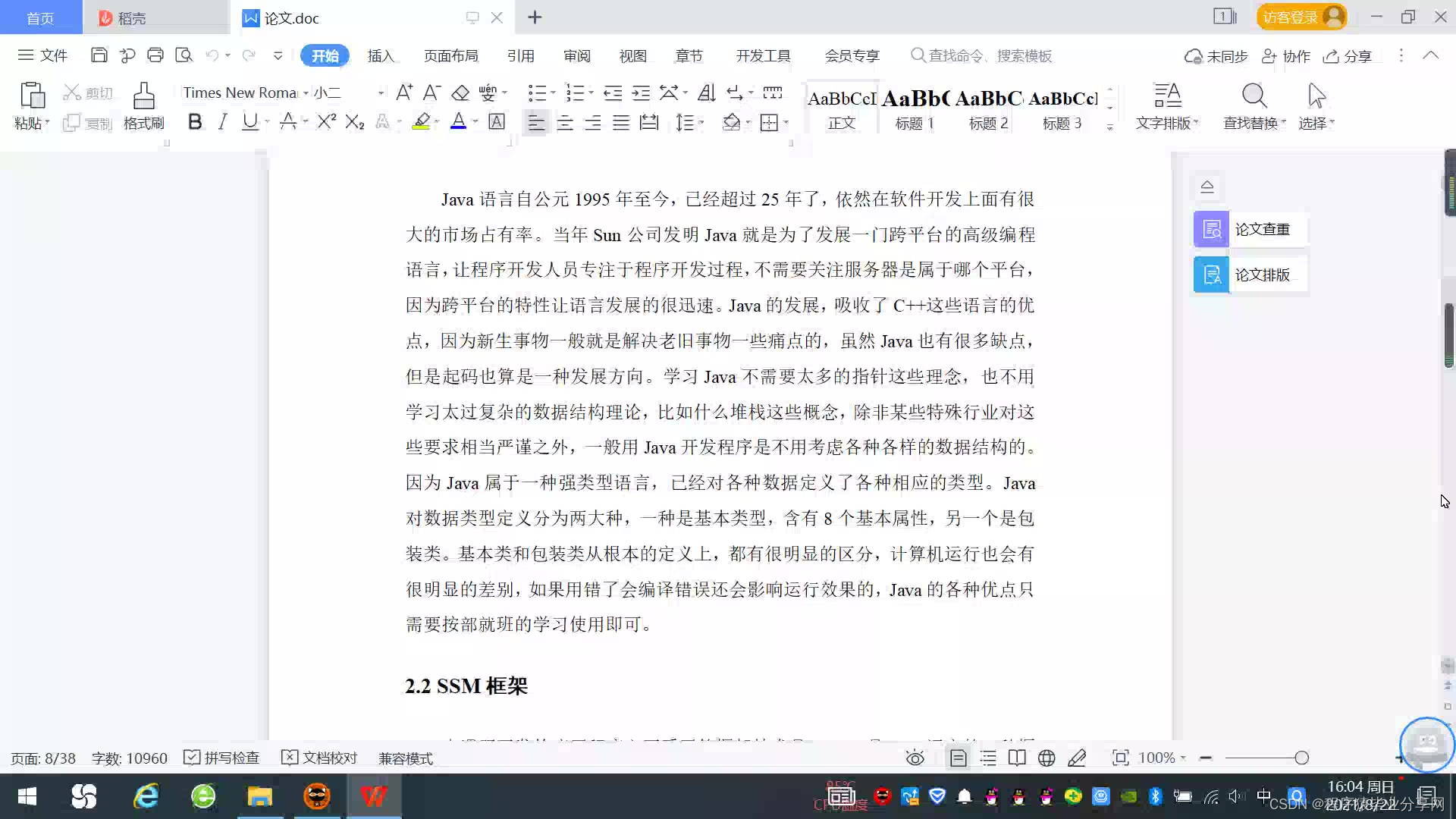Click the font color red A swatch
Screen dimensions: 1456x819
(458, 121)
